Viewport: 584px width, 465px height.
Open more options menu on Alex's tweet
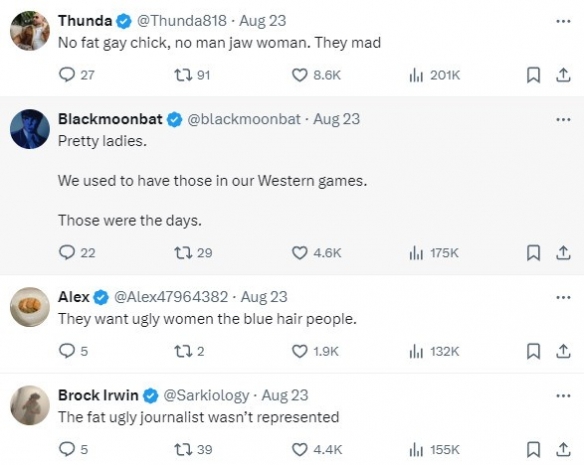[563, 297]
